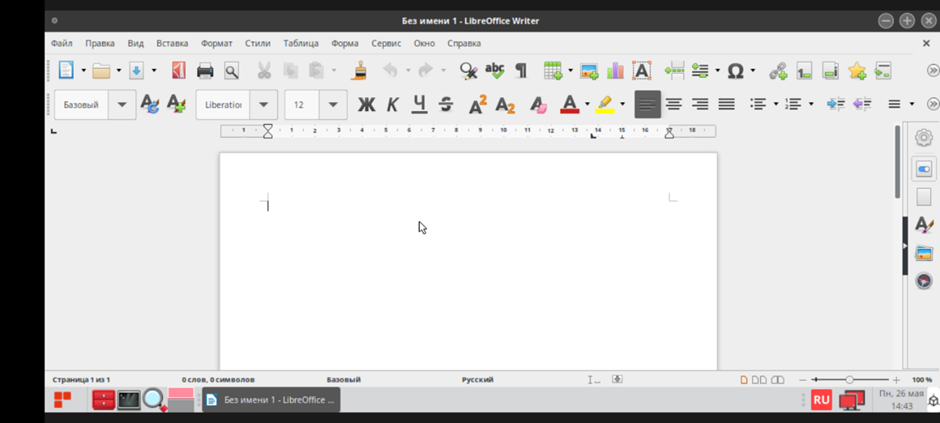This screenshot has width=940, height=423.
Task: Set justified paragraph alignment
Action: click(727, 104)
